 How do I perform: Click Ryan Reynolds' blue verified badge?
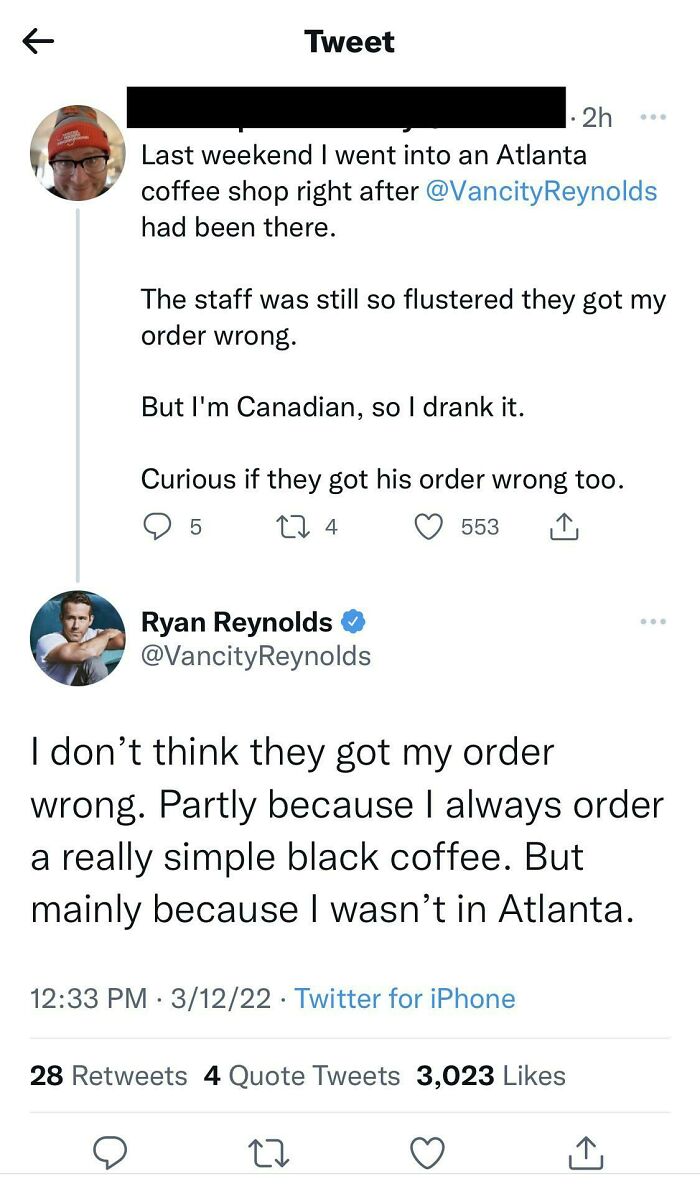coord(353,621)
